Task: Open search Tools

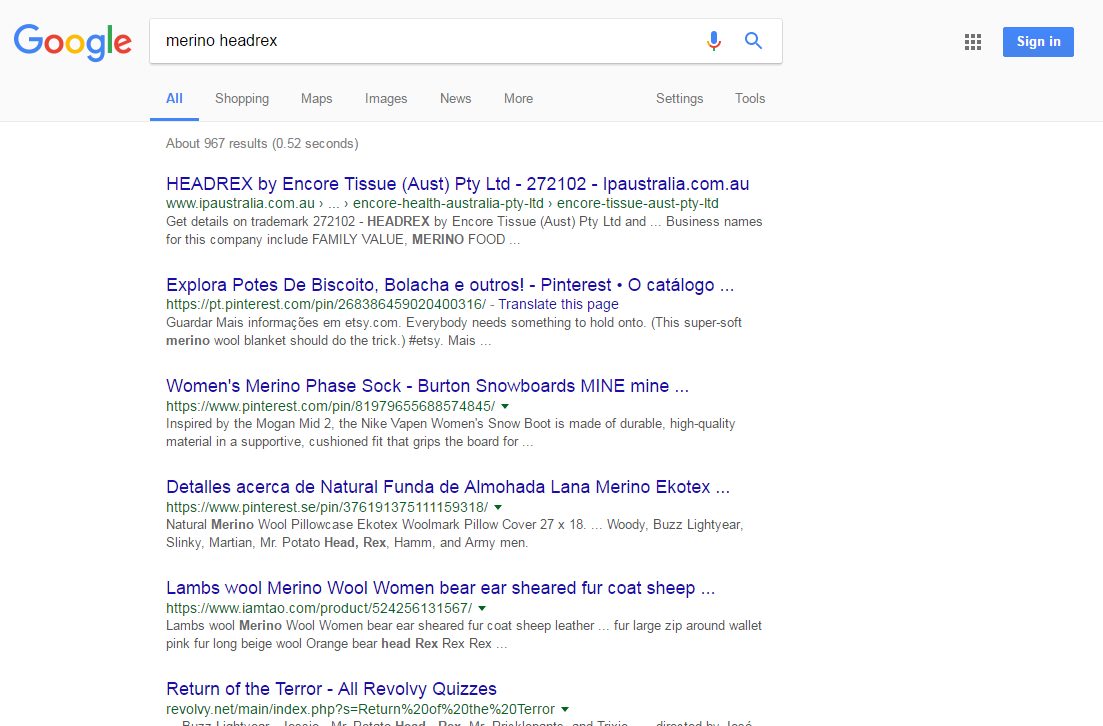Action: tap(750, 98)
